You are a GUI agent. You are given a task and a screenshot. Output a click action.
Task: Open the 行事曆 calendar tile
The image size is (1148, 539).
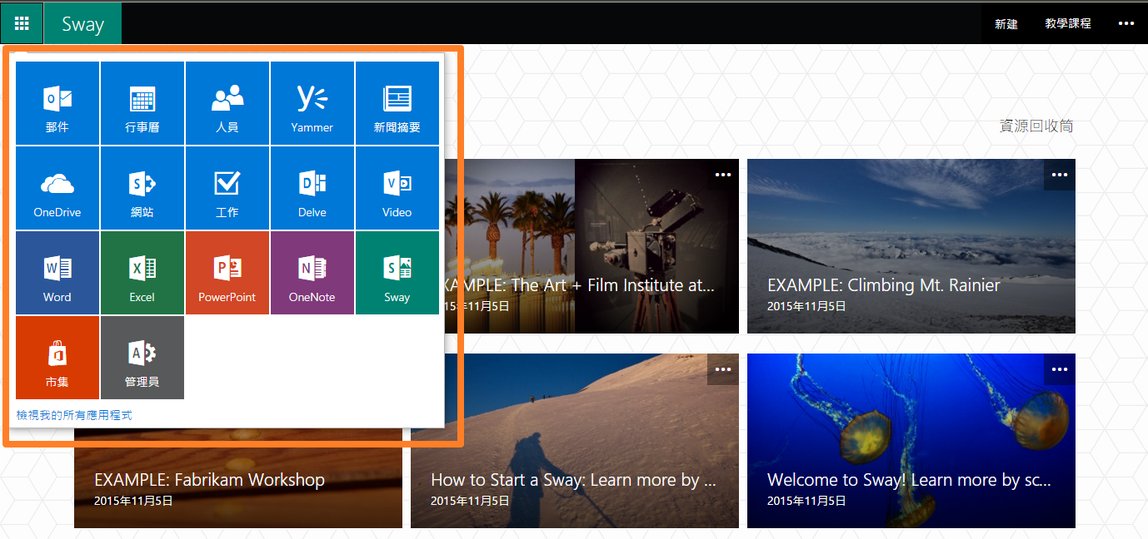click(142, 103)
